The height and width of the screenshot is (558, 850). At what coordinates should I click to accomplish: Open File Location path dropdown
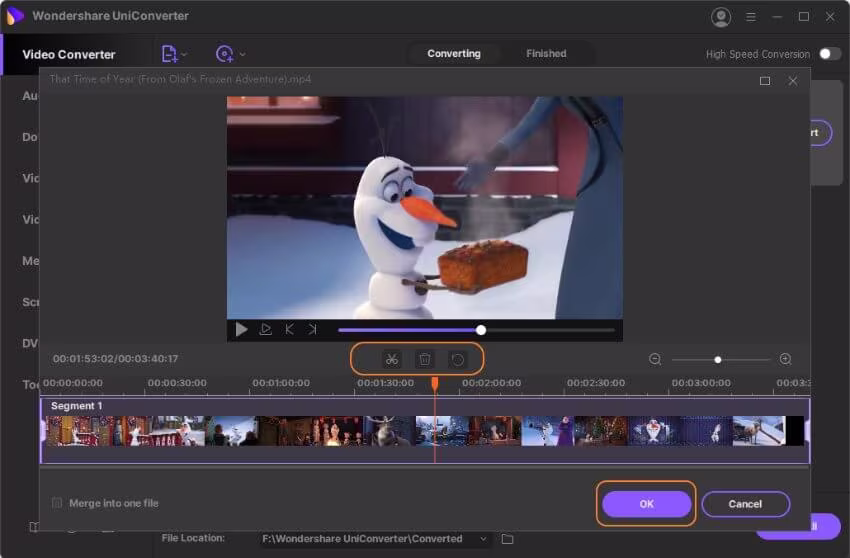click(483, 538)
